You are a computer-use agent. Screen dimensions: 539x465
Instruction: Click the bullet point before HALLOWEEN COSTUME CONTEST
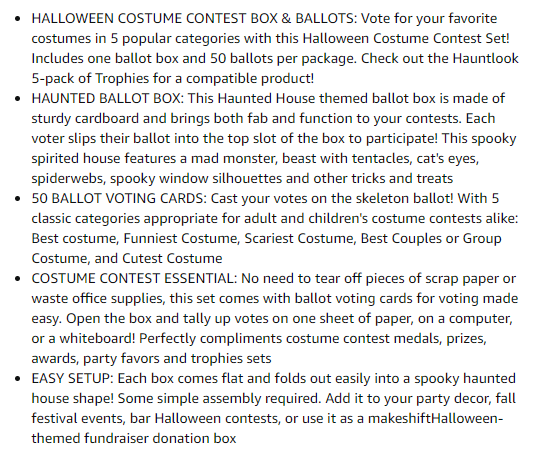pyautogui.click(x=18, y=19)
